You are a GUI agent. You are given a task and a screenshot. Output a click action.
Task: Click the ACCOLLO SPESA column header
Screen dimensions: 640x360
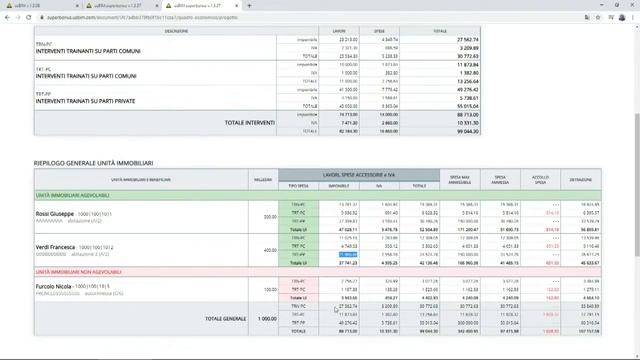pos(540,180)
